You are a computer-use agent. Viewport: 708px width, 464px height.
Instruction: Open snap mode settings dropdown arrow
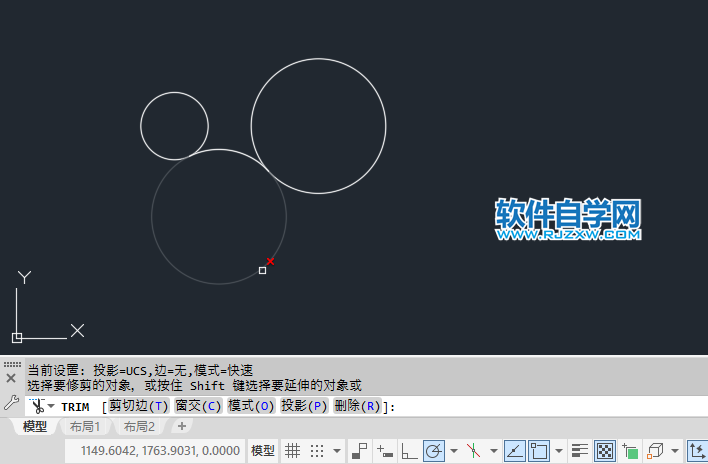click(337, 450)
